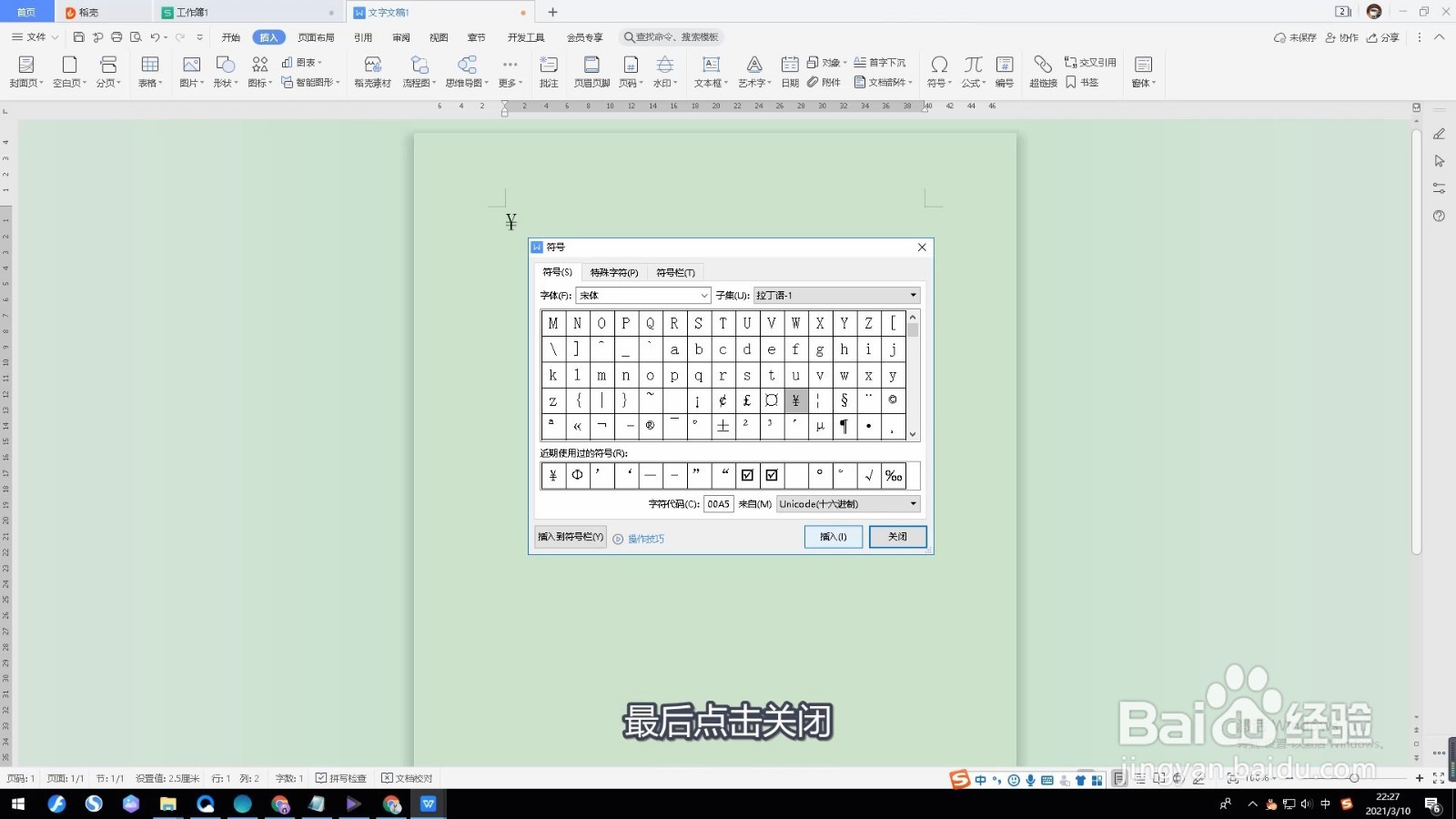Click the Picture (图片) icon
Image resolution: width=1456 pixels, height=819 pixels.
[x=191, y=71]
